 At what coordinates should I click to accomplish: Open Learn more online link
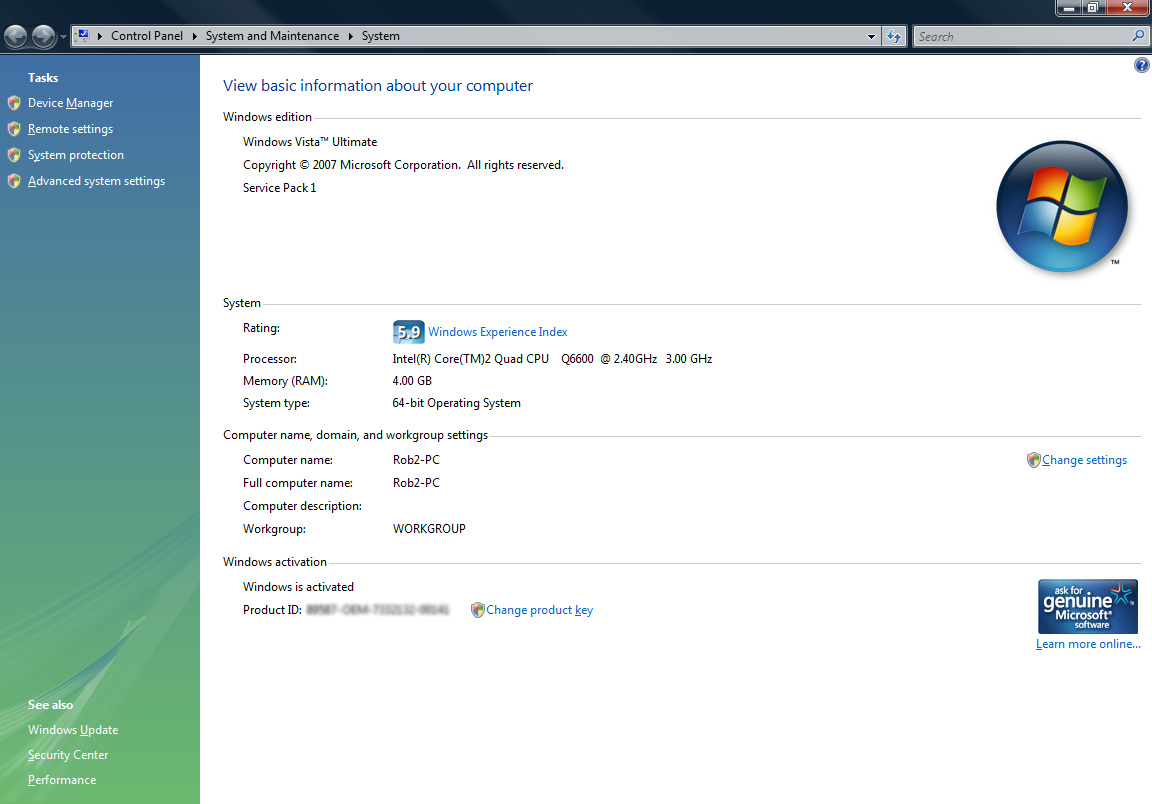coord(1088,644)
